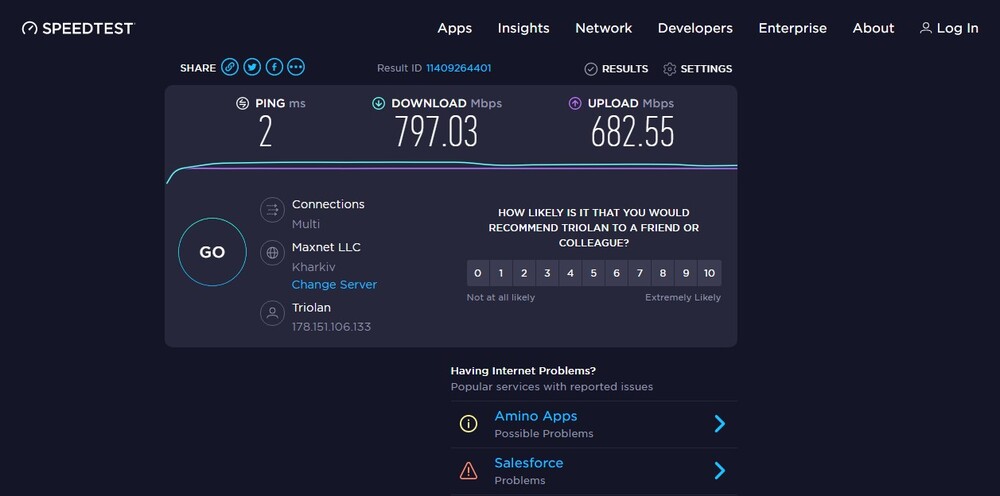Open the Apps menu

point(455,28)
